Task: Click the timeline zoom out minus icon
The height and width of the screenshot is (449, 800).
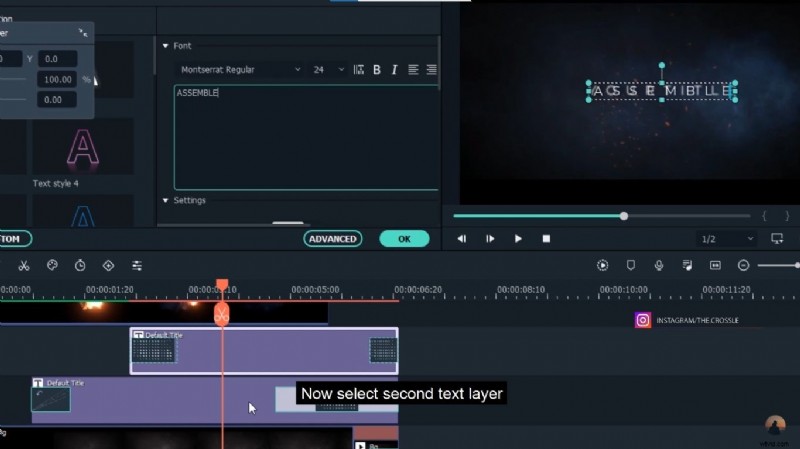Action: 743,265
